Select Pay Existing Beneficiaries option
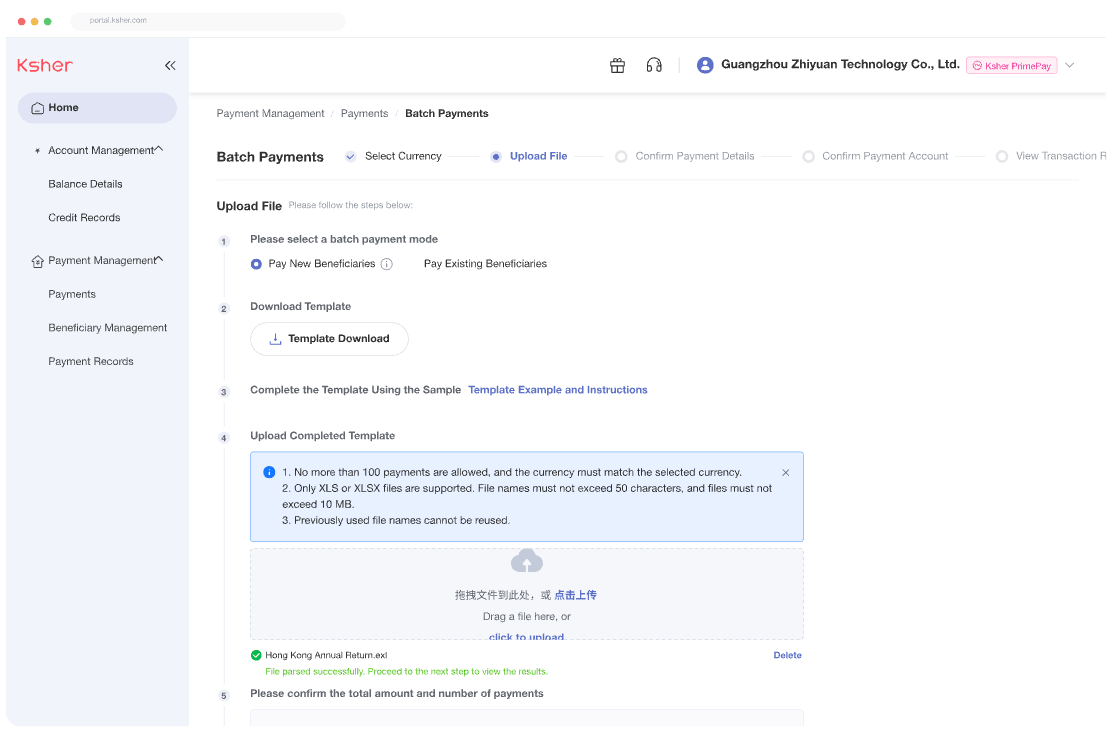 485,264
